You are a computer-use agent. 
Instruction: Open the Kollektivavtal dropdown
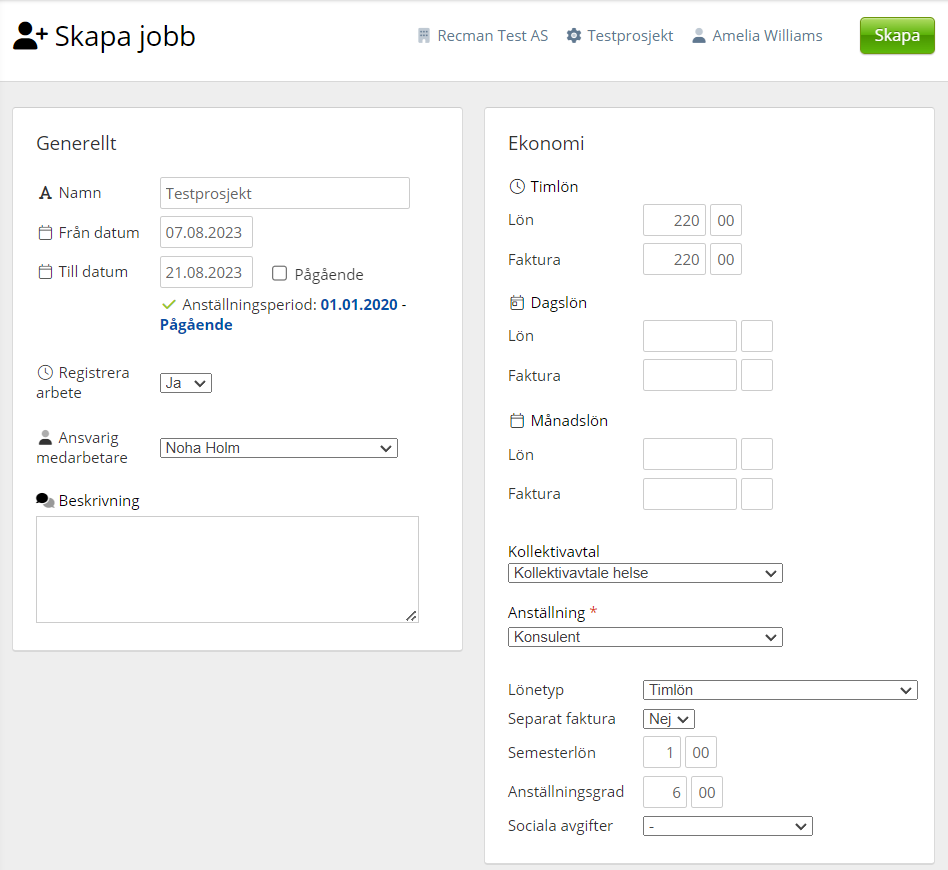coord(645,573)
